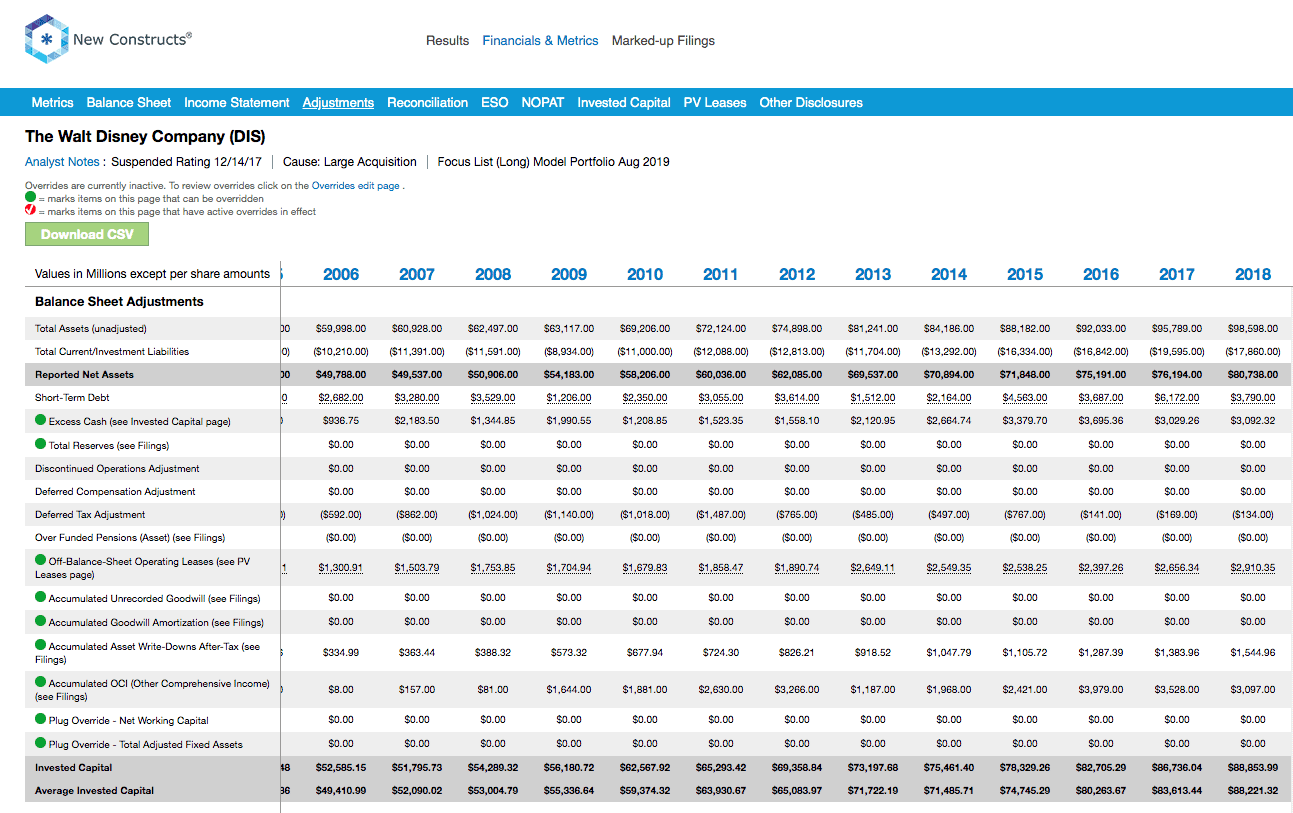The width and height of the screenshot is (1293, 813).
Task: Select the Adjustments tab
Action: (338, 103)
